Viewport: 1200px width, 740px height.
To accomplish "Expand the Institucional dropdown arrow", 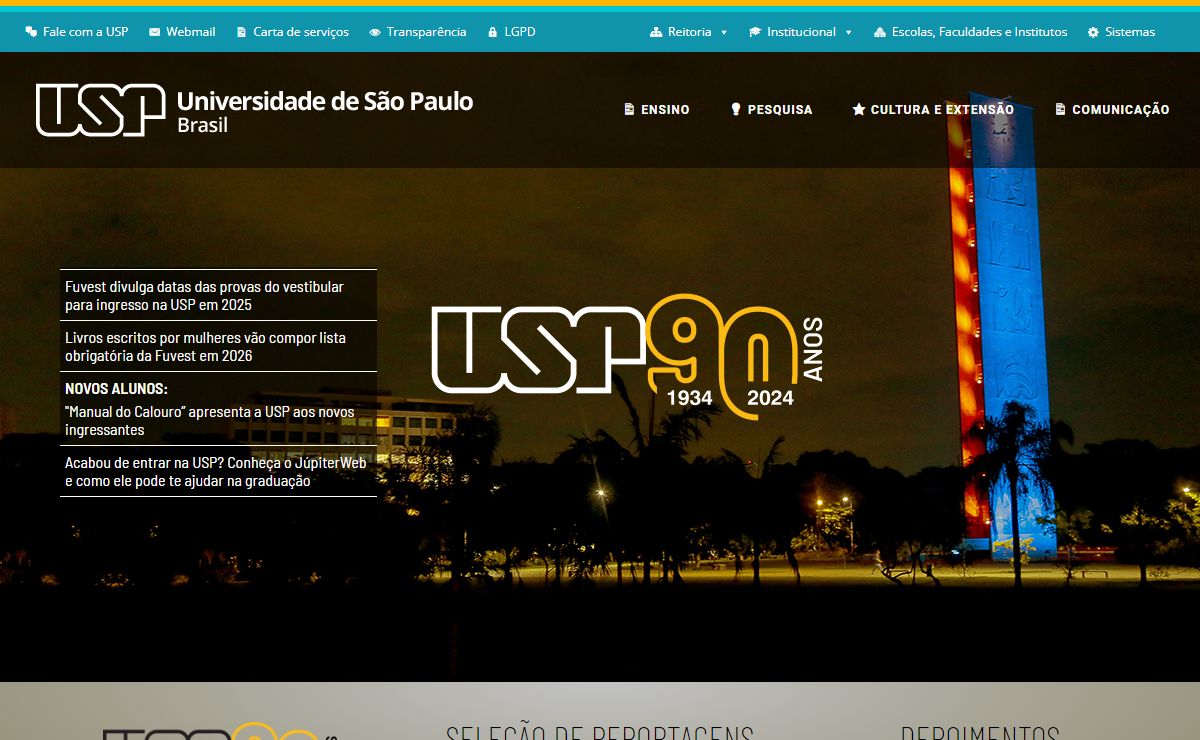I will [848, 32].
